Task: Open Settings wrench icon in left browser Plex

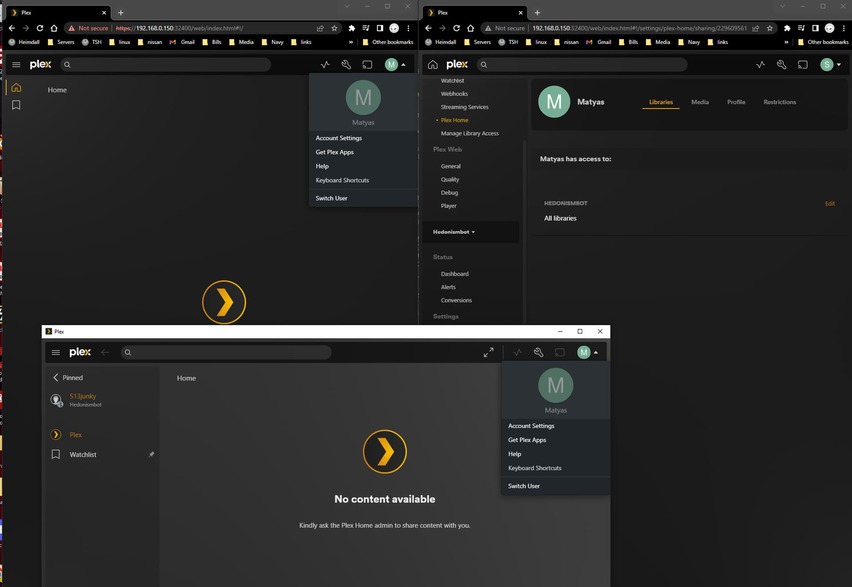Action: [346, 65]
